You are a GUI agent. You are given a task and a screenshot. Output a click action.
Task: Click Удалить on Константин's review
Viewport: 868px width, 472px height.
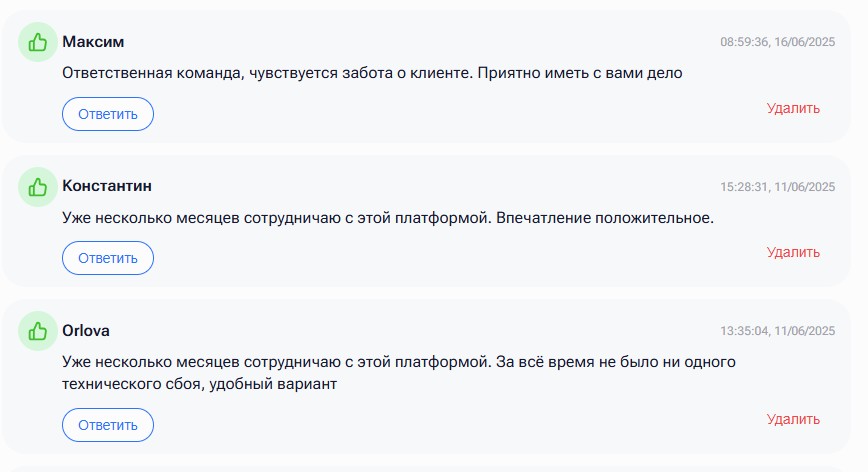tap(793, 252)
